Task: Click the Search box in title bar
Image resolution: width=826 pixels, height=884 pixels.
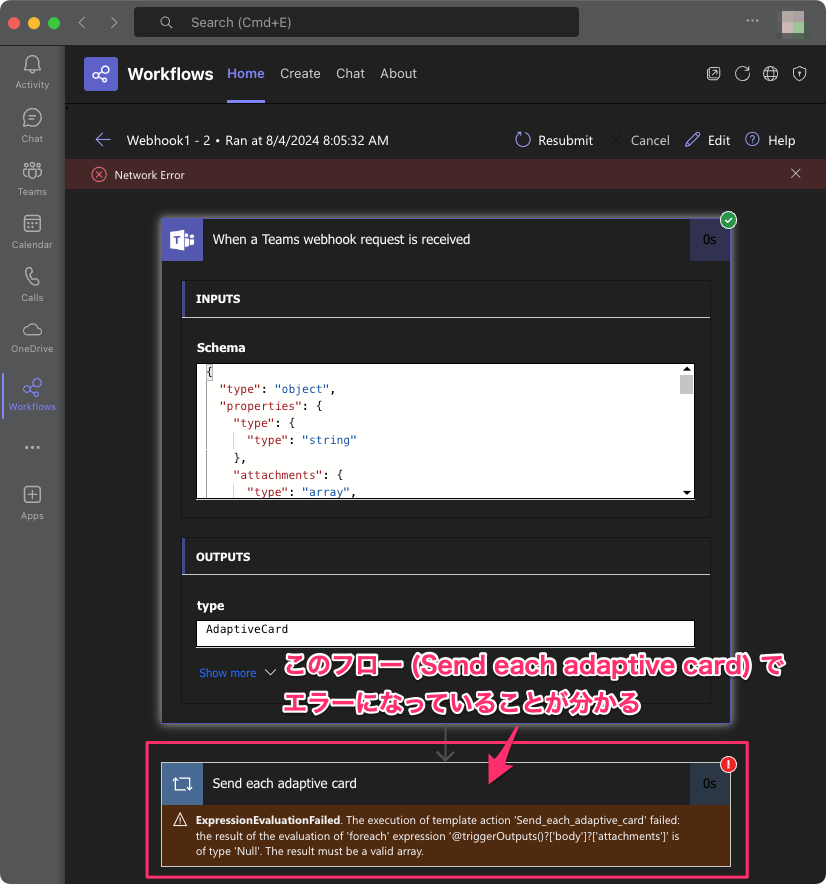Action: 356,23
